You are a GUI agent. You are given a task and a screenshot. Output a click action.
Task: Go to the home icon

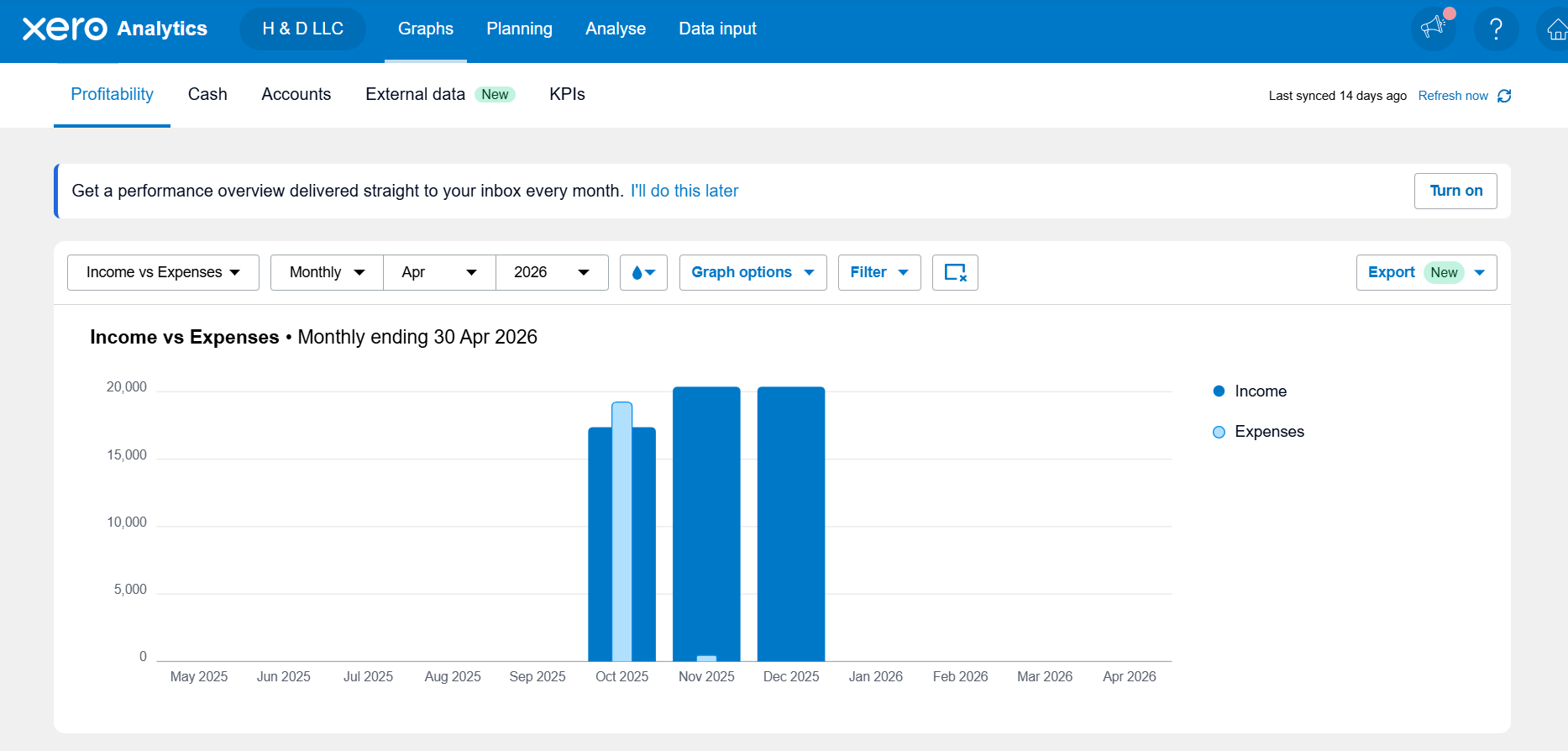[1555, 29]
